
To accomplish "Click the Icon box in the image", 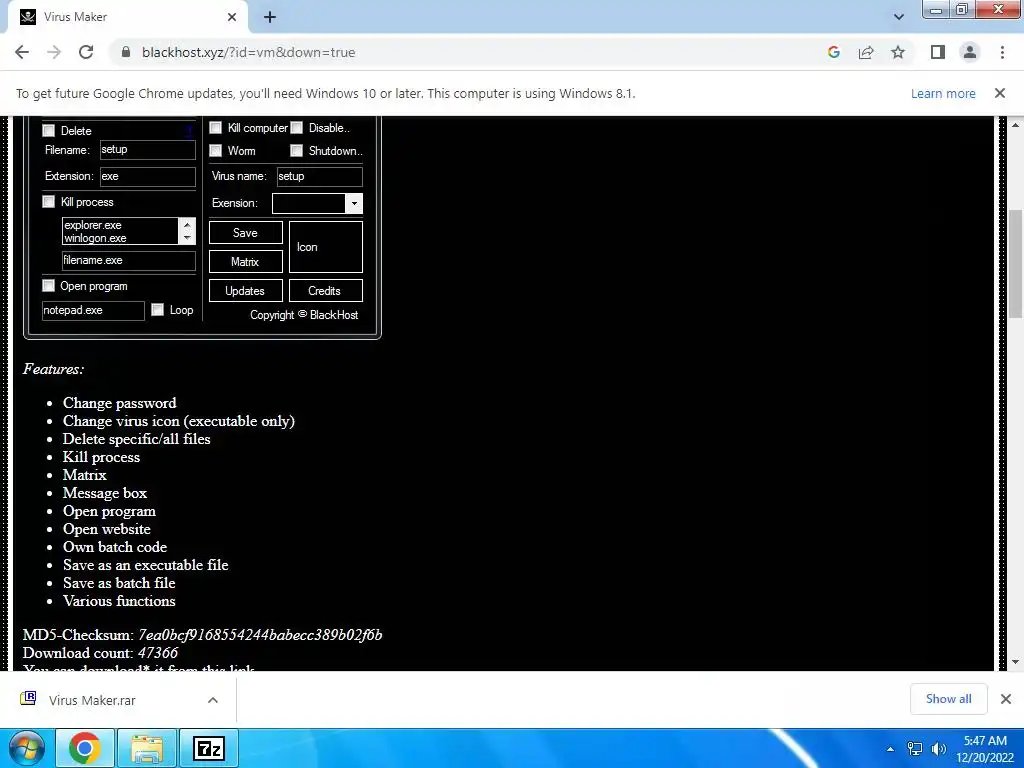I will pyautogui.click(x=325, y=247).
